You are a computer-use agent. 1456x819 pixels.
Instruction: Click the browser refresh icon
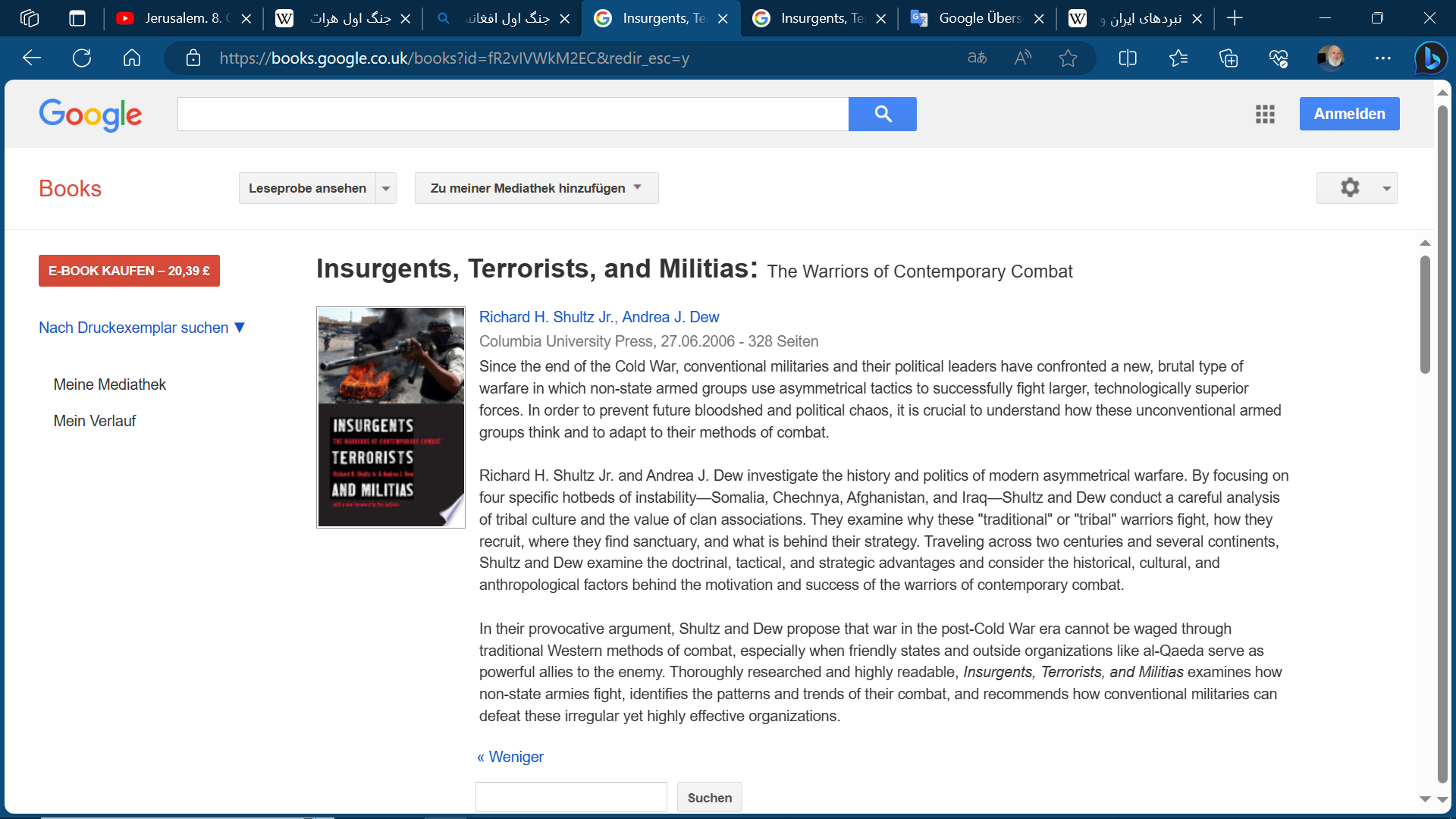[82, 58]
